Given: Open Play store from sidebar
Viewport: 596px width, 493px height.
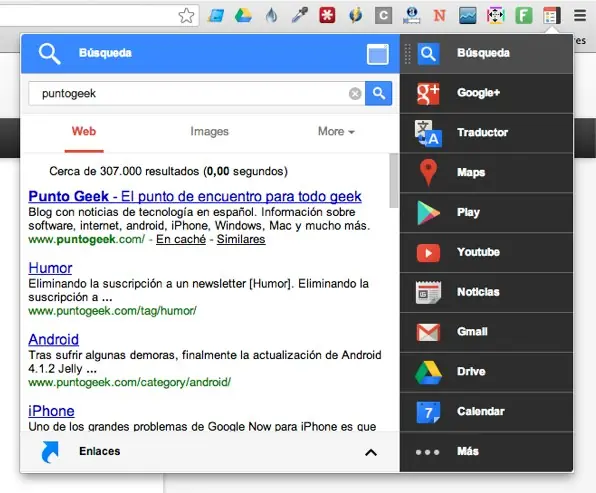Looking at the screenshot, I should point(487,213).
